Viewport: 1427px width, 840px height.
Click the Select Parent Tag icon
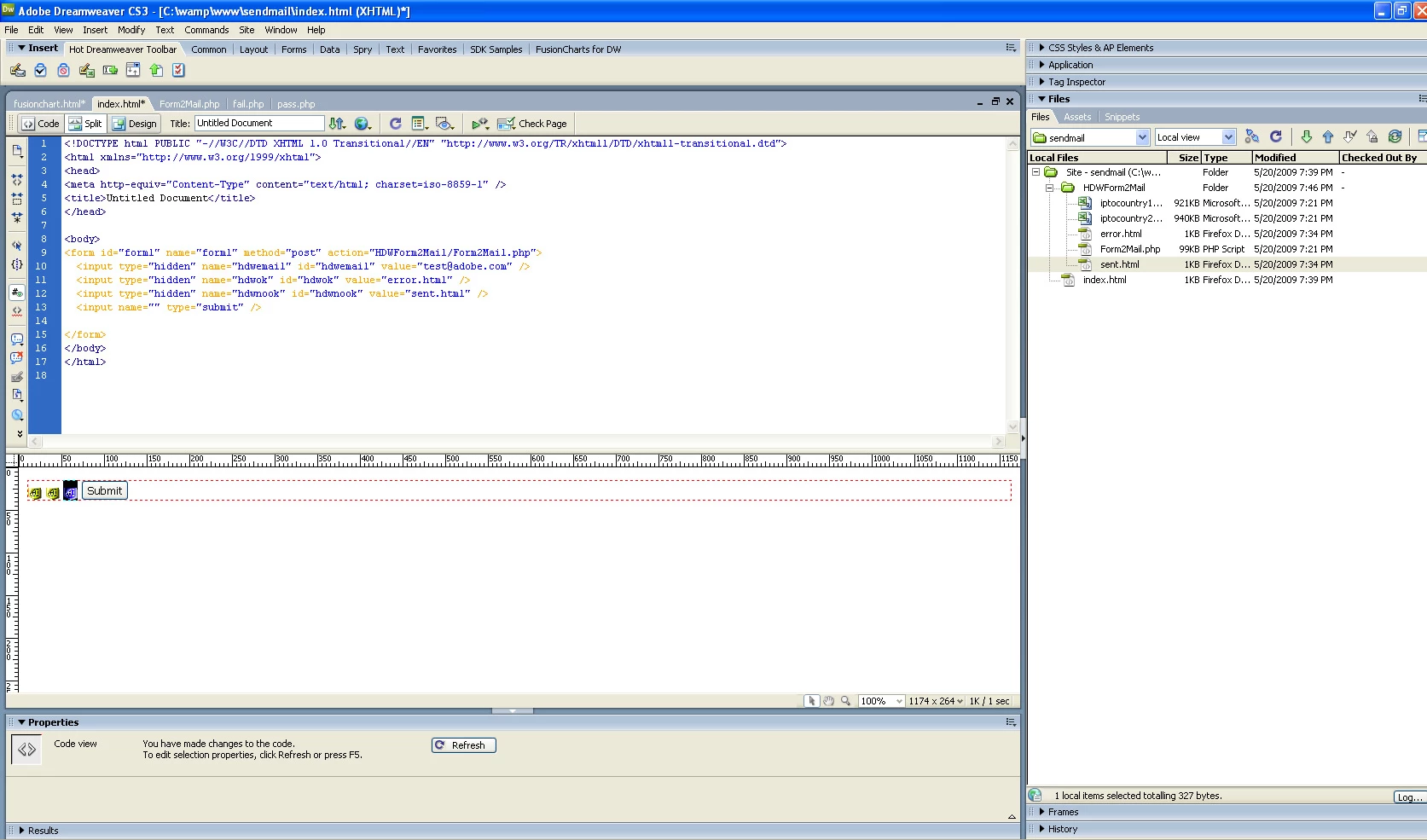click(x=17, y=246)
